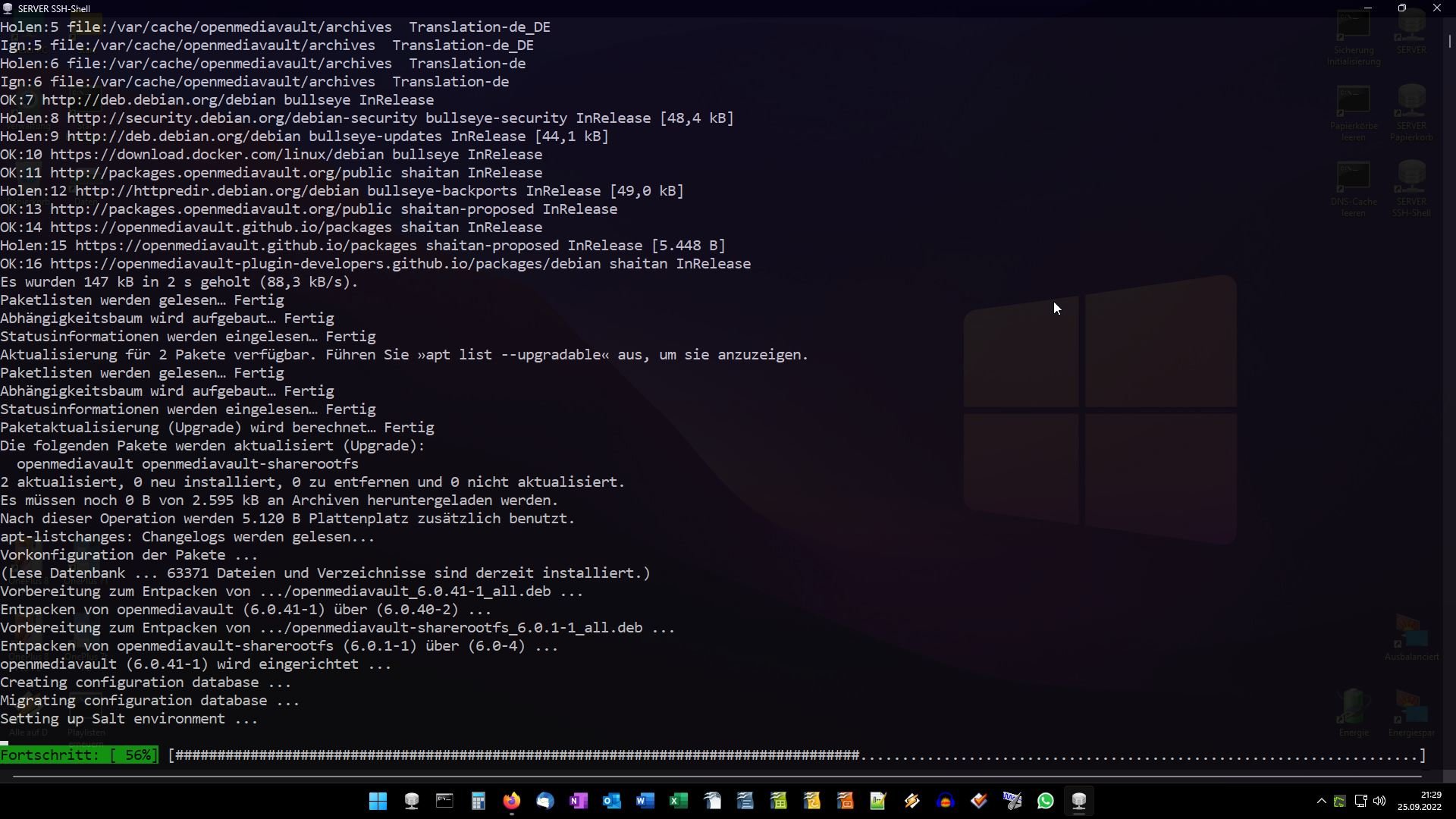Click '(Lese Datenbank ... 63371 Dateien' line
Screen dimensions: 1456x819
point(325,573)
